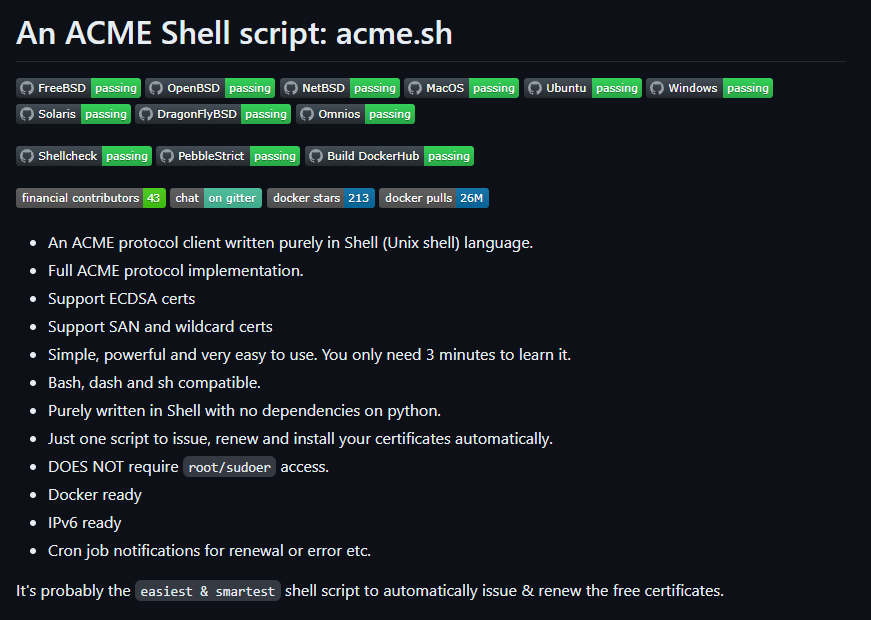Click the PebbleStrict passing badge
The image size is (871, 620).
click(228, 156)
